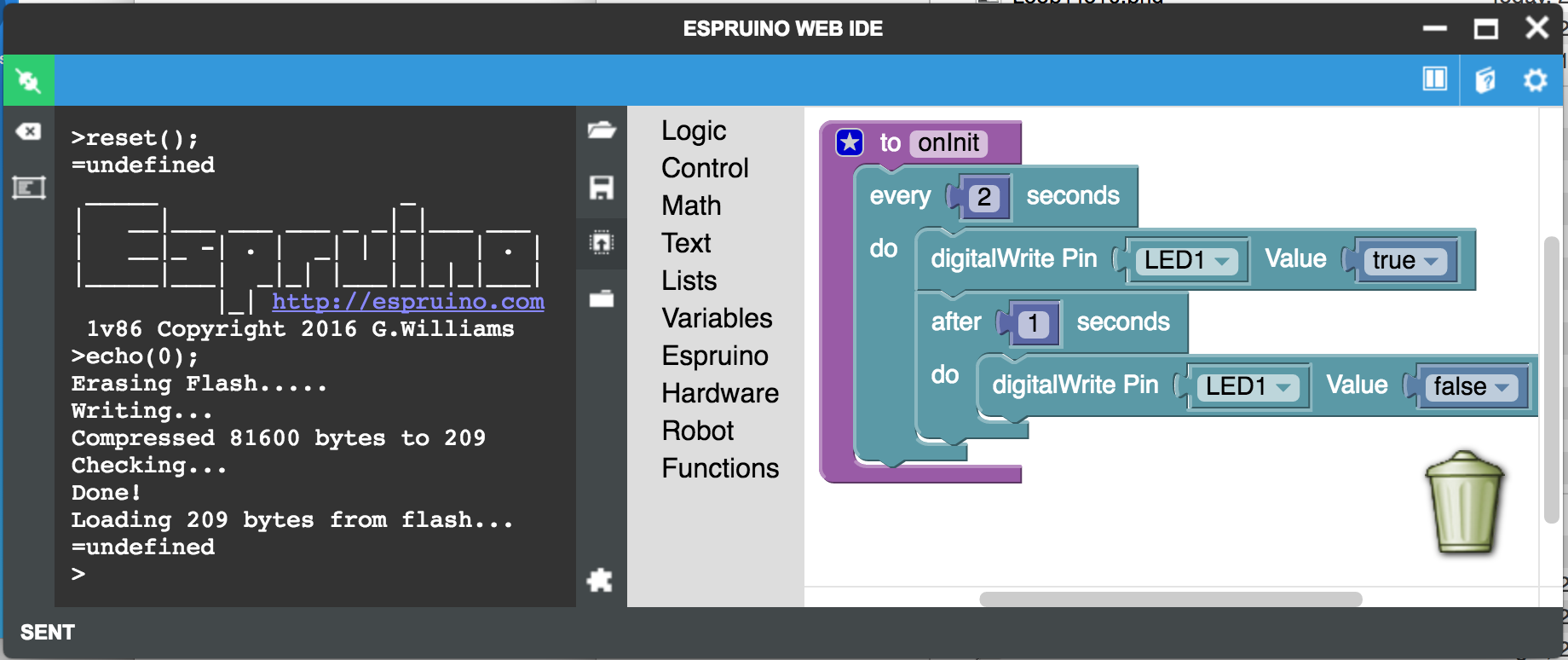Click the '1v86 Copyright 2016 G.Williams' text
1568x660 pixels.
pyautogui.click(x=300, y=328)
